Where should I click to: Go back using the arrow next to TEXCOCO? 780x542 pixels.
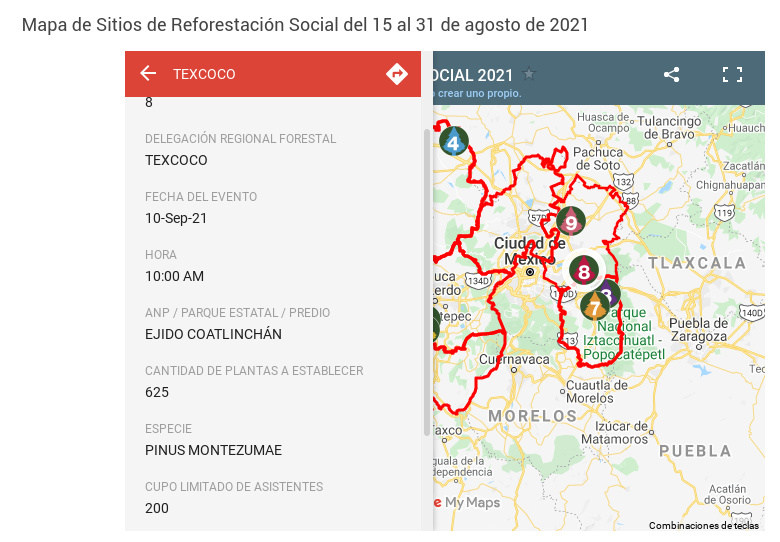[x=148, y=74]
